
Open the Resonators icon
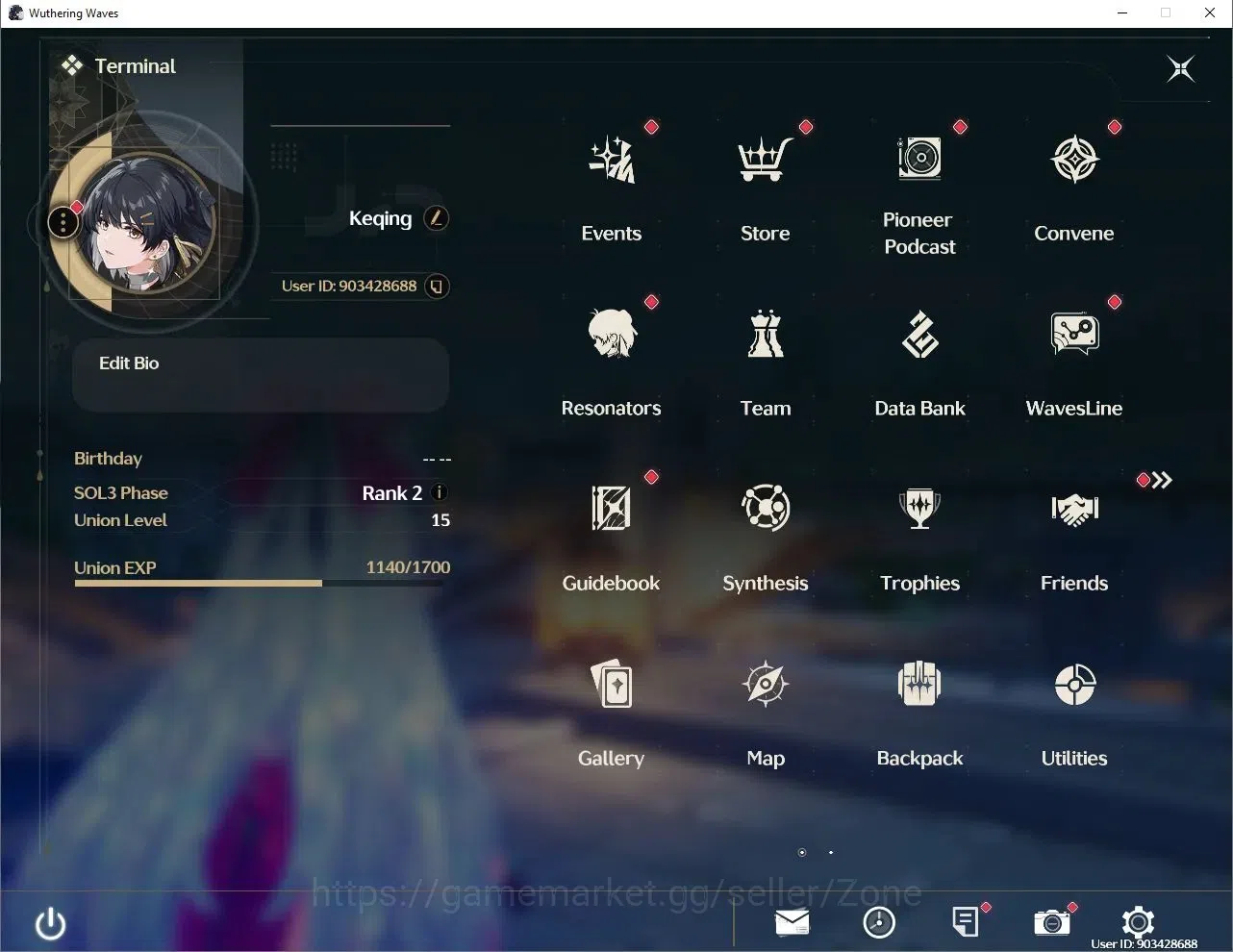612,334
